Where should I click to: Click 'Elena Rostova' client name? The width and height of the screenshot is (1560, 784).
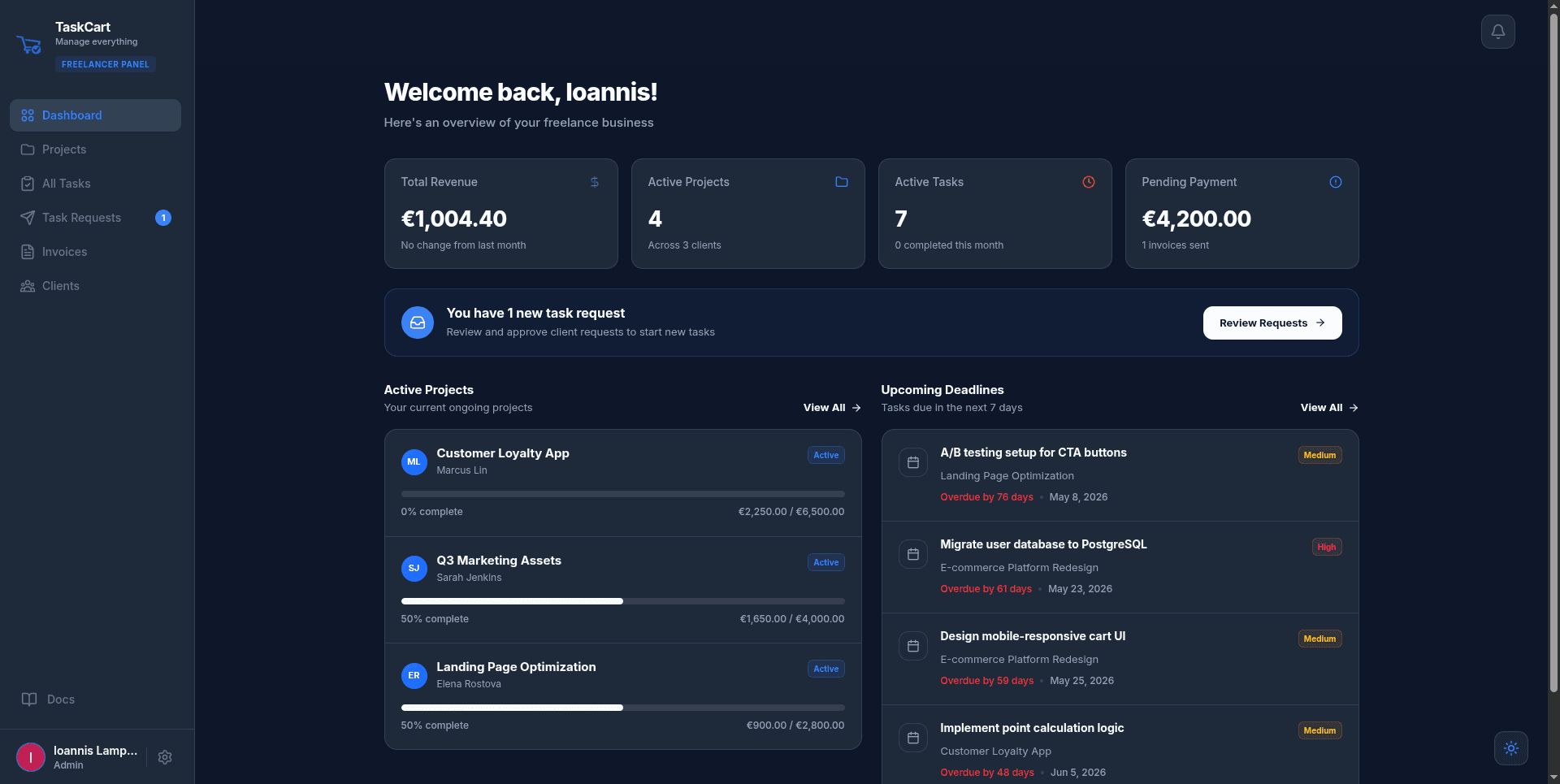(x=469, y=684)
